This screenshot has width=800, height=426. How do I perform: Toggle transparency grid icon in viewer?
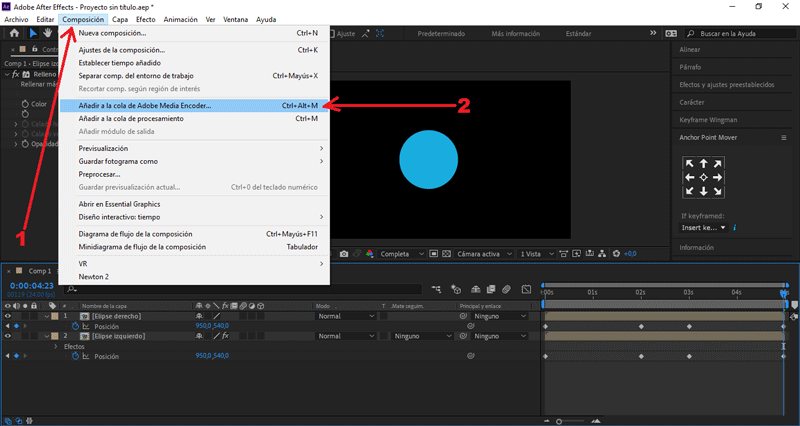(x=446, y=254)
